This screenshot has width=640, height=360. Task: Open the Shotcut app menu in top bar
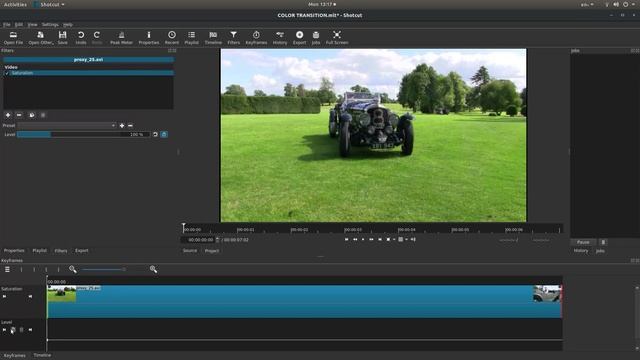[49, 4]
